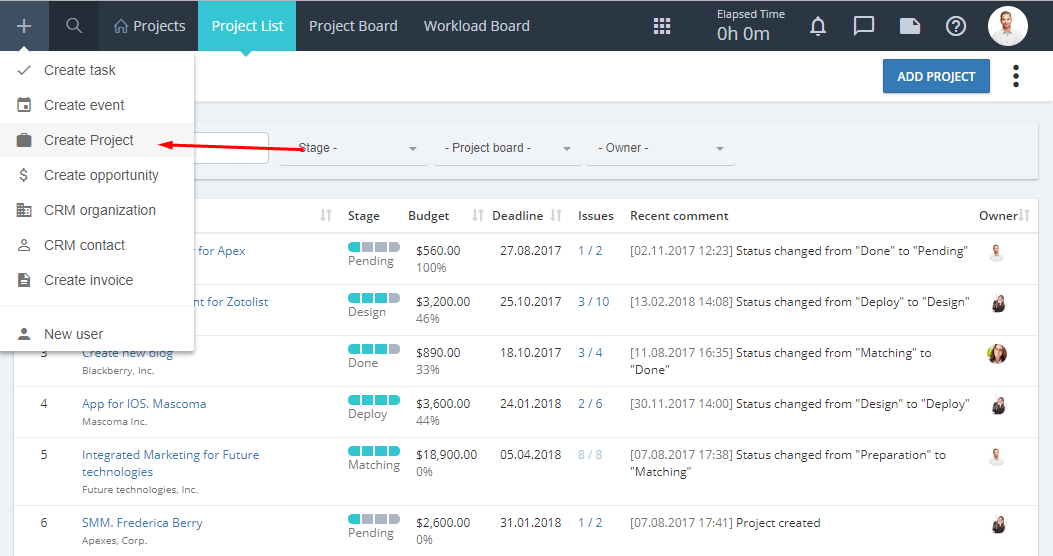Click the Recent comment column header
The width and height of the screenshot is (1053, 556).
tap(679, 216)
